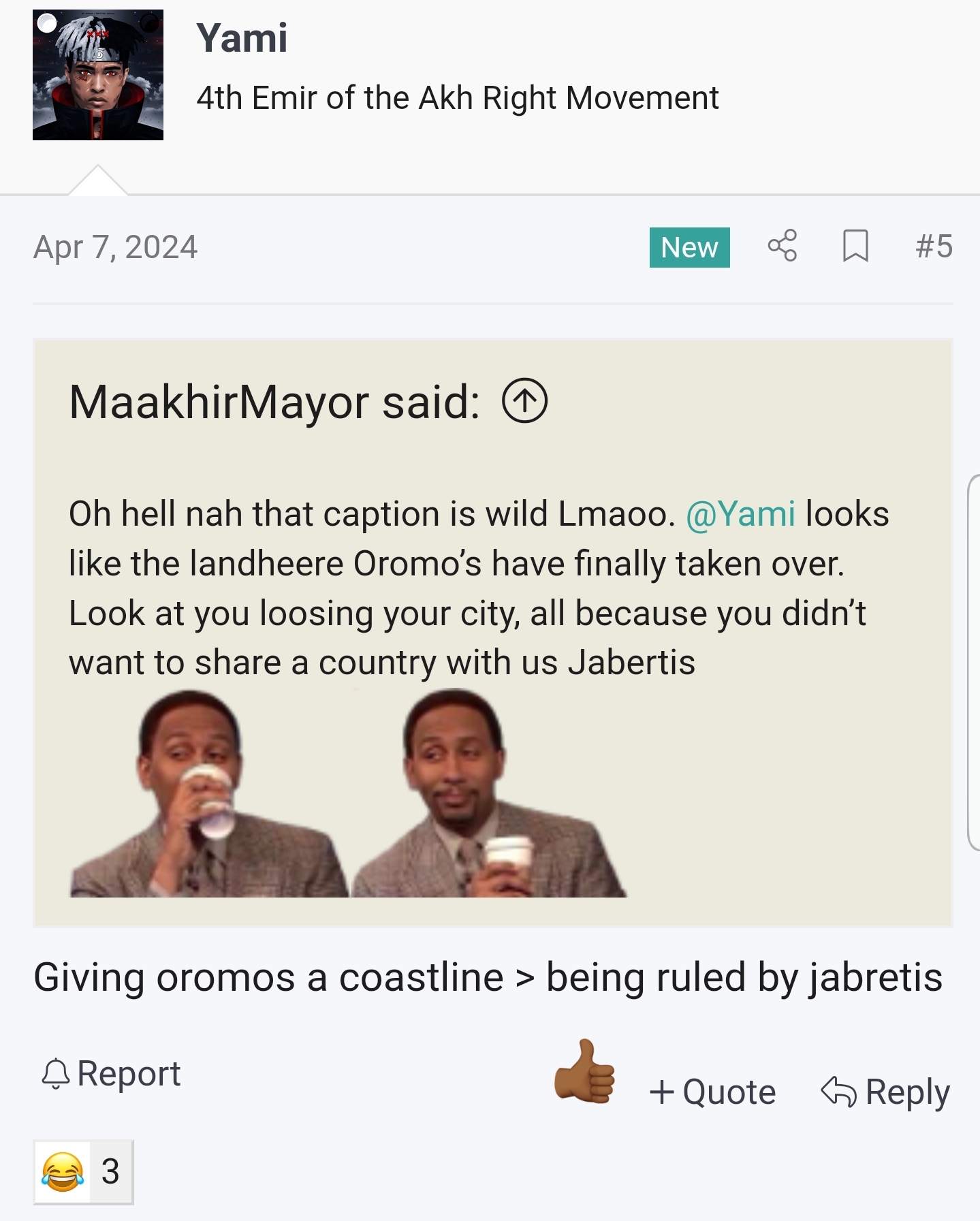Like the post with the thumbs-up icon
Screen dimensions: 980x1221
584,1072
